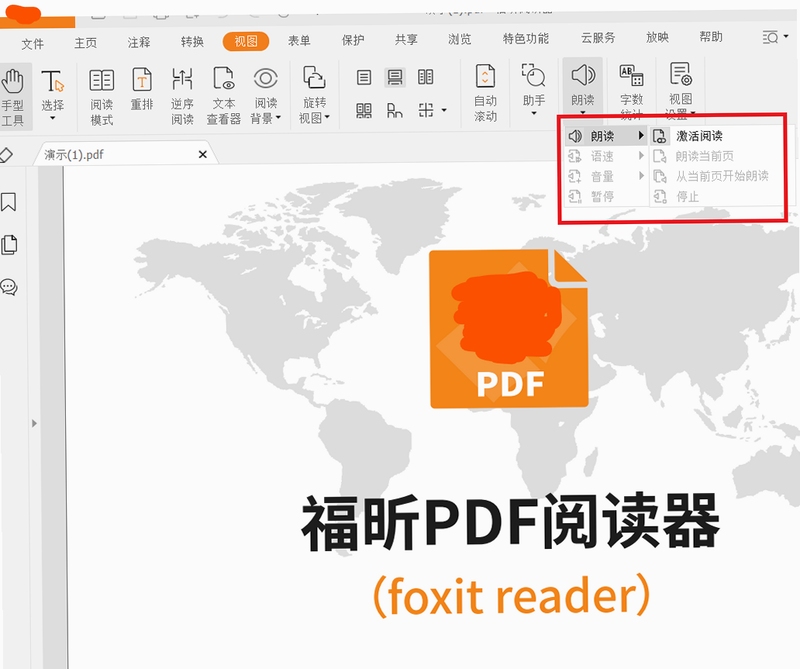Click the Read Aloud (朗读) speaker icon
This screenshot has width=800, height=669.
tap(583, 75)
